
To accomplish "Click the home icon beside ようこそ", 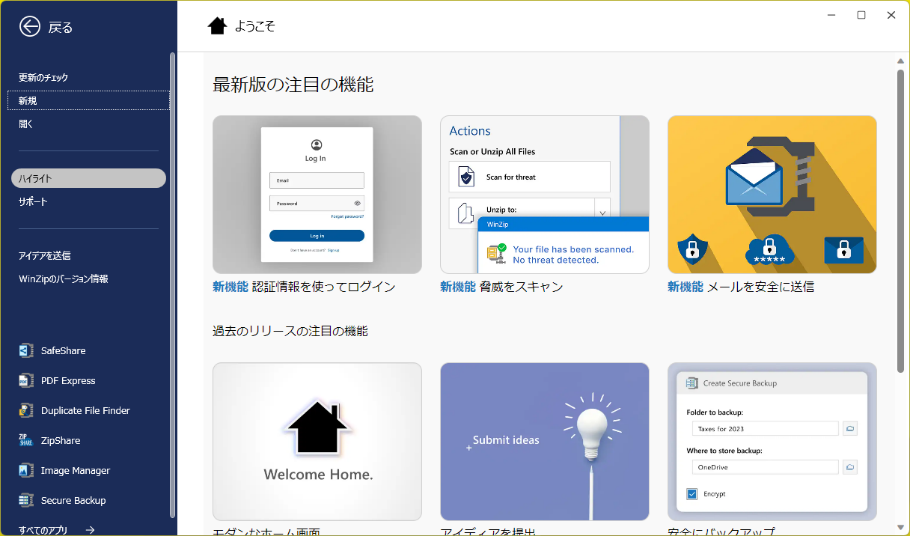I will (x=217, y=26).
